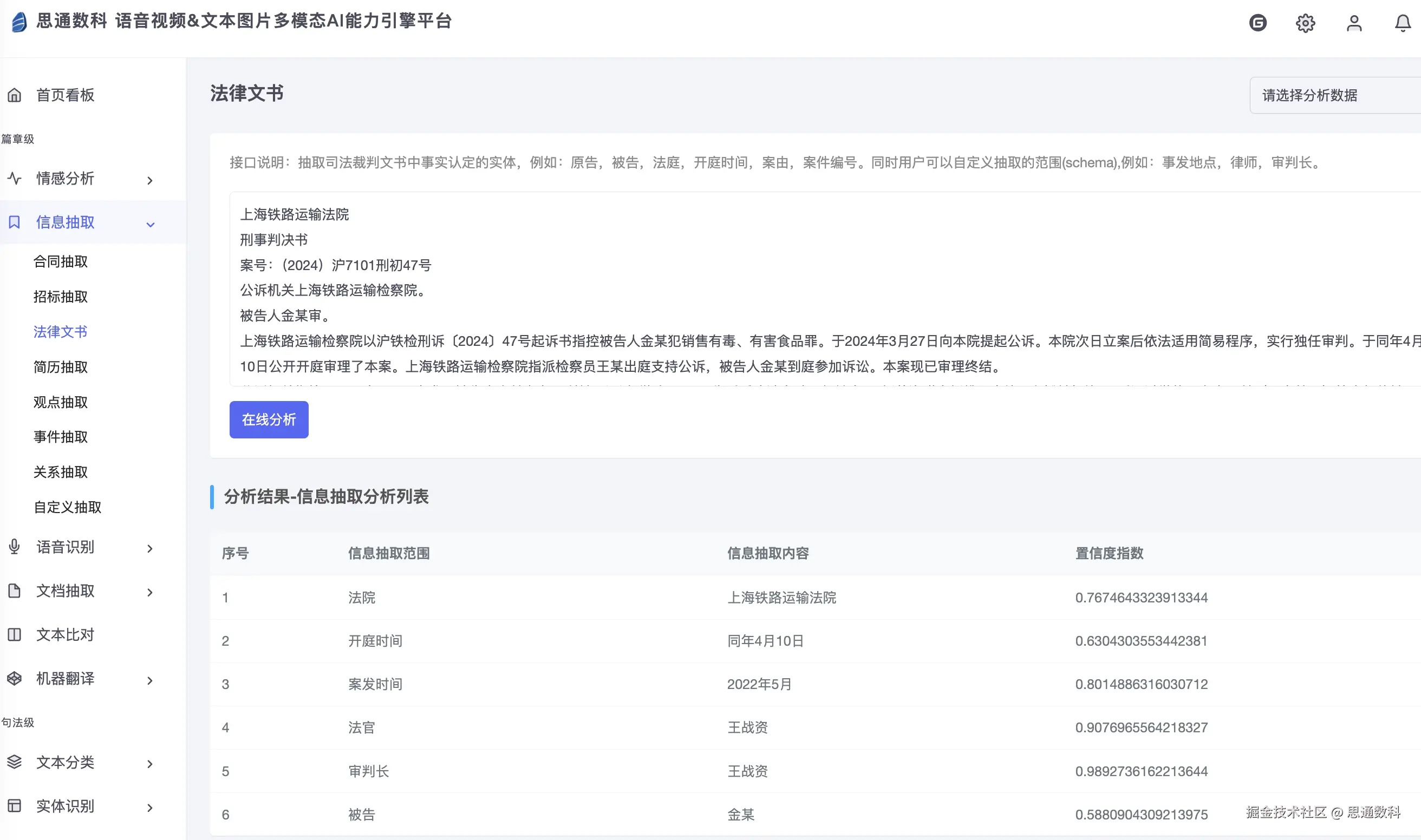Go to 自定义抽取 submenu entry
This screenshot has height=840, width=1421.
coord(67,507)
